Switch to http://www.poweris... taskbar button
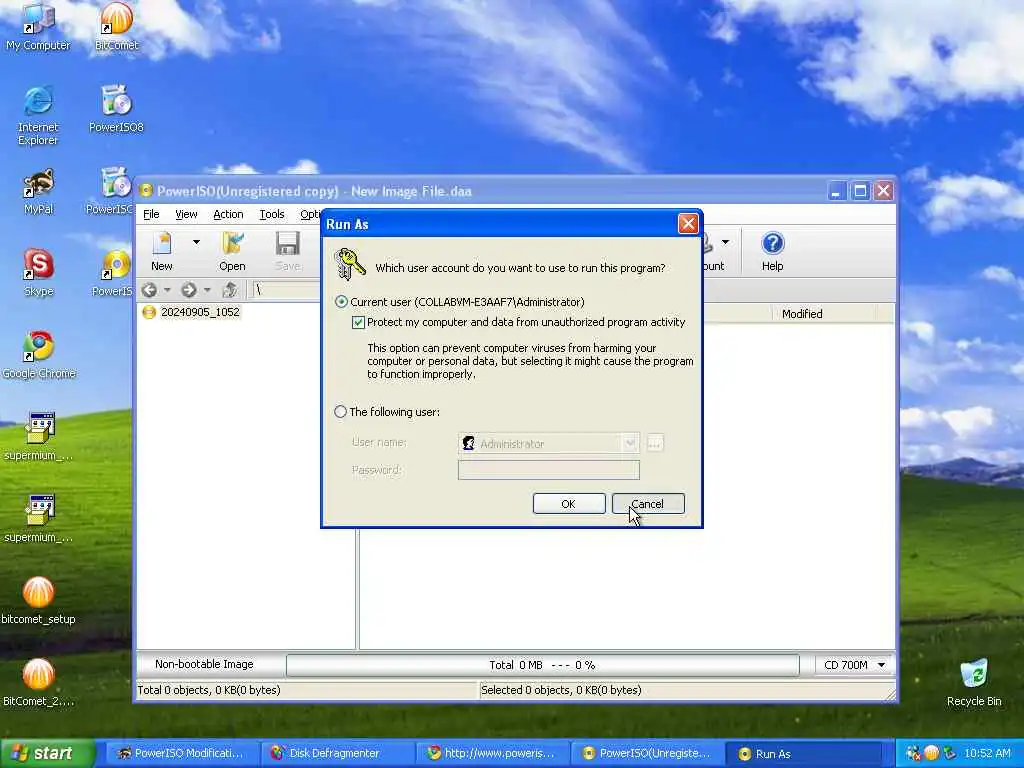 [492, 754]
